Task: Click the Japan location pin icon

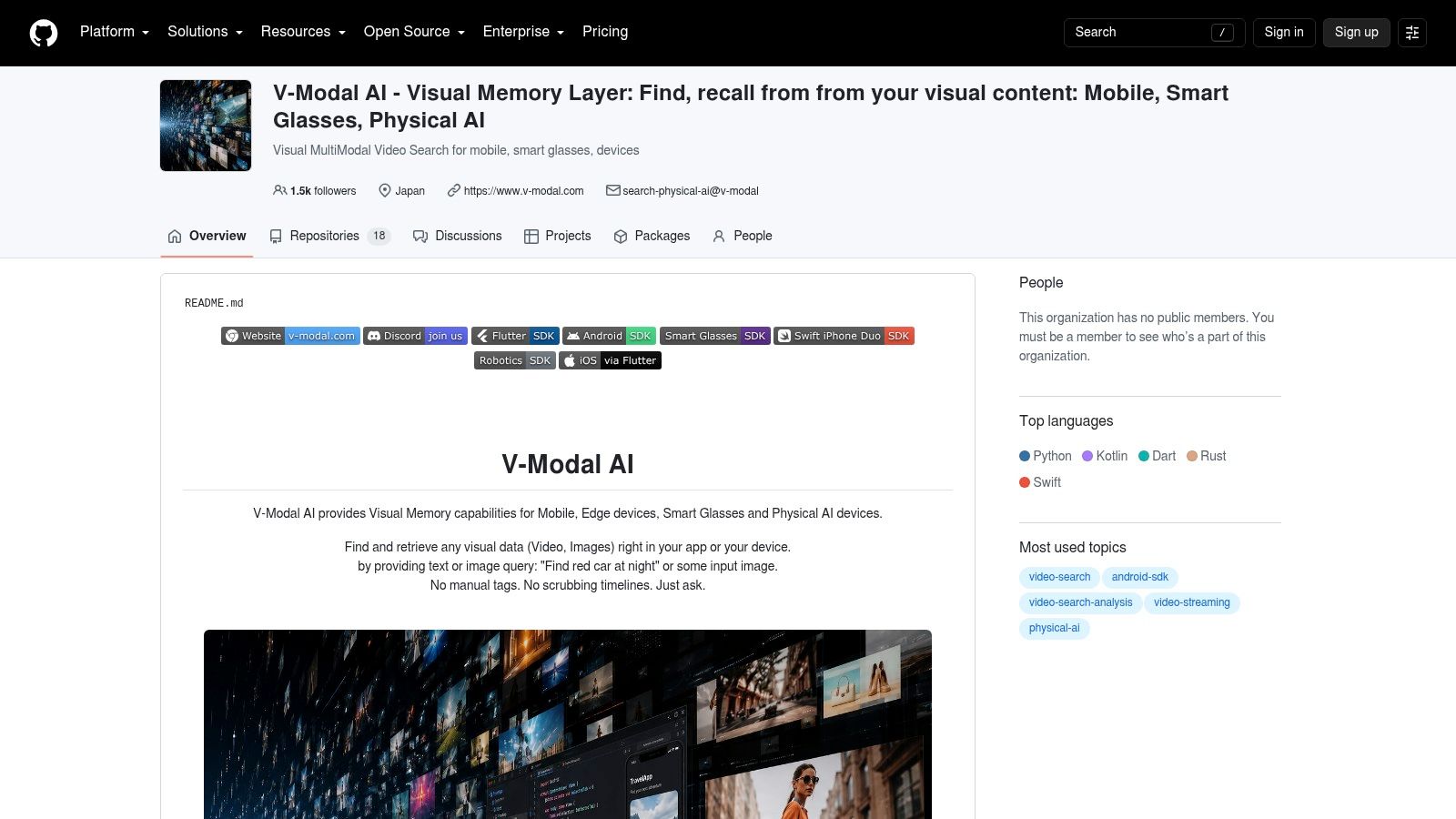Action: [385, 190]
